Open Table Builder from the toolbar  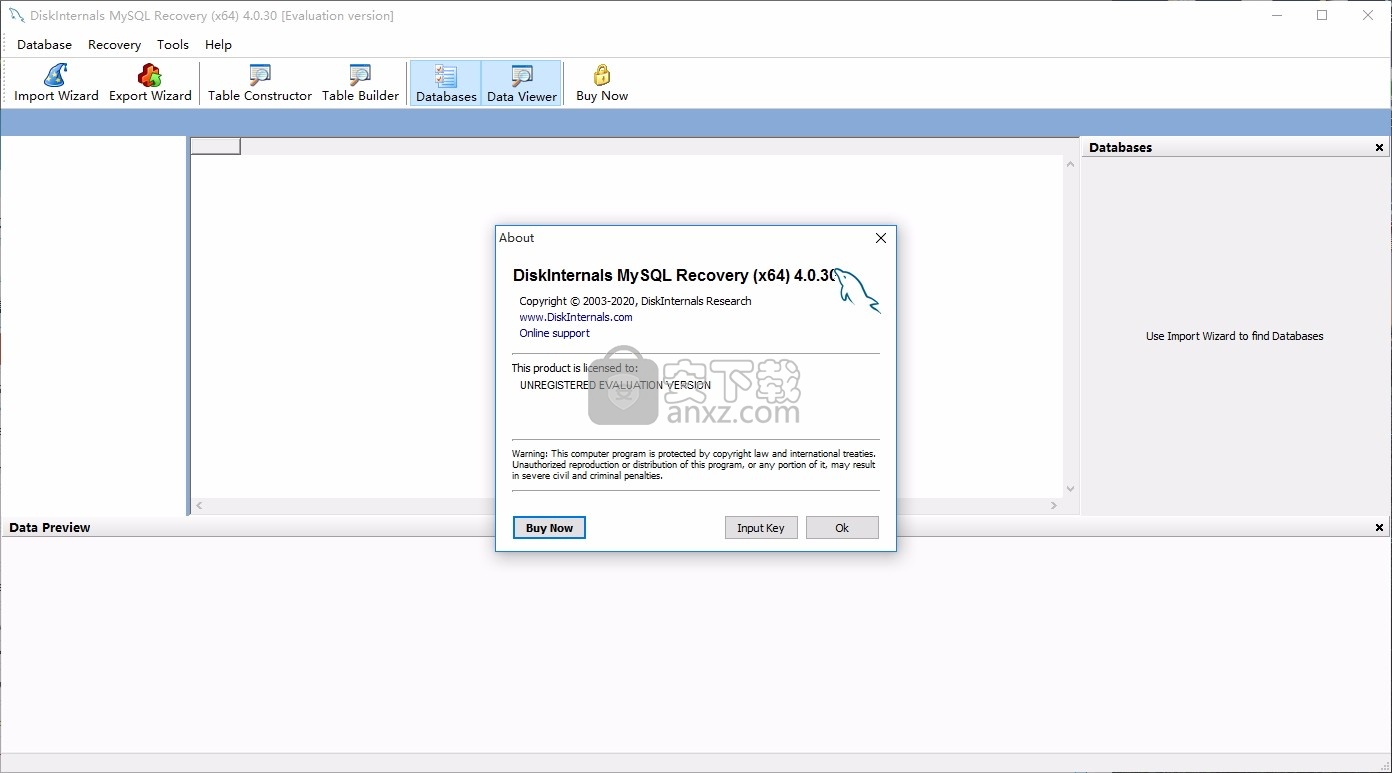click(360, 83)
